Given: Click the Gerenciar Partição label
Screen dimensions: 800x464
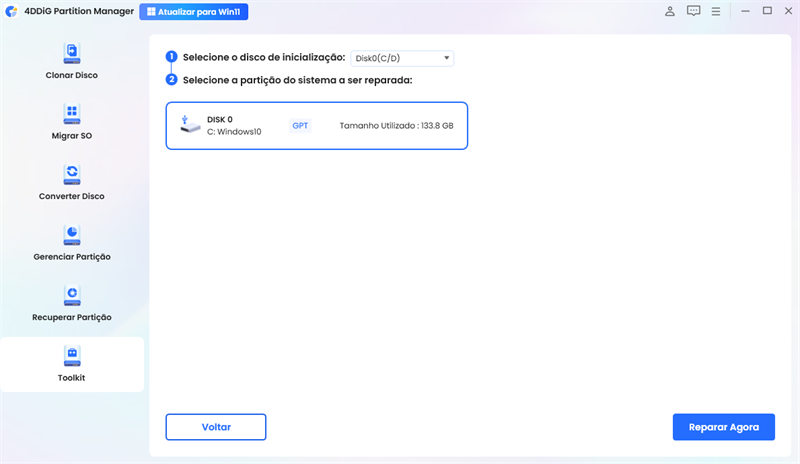Looking at the screenshot, I should tap(72, 257).
